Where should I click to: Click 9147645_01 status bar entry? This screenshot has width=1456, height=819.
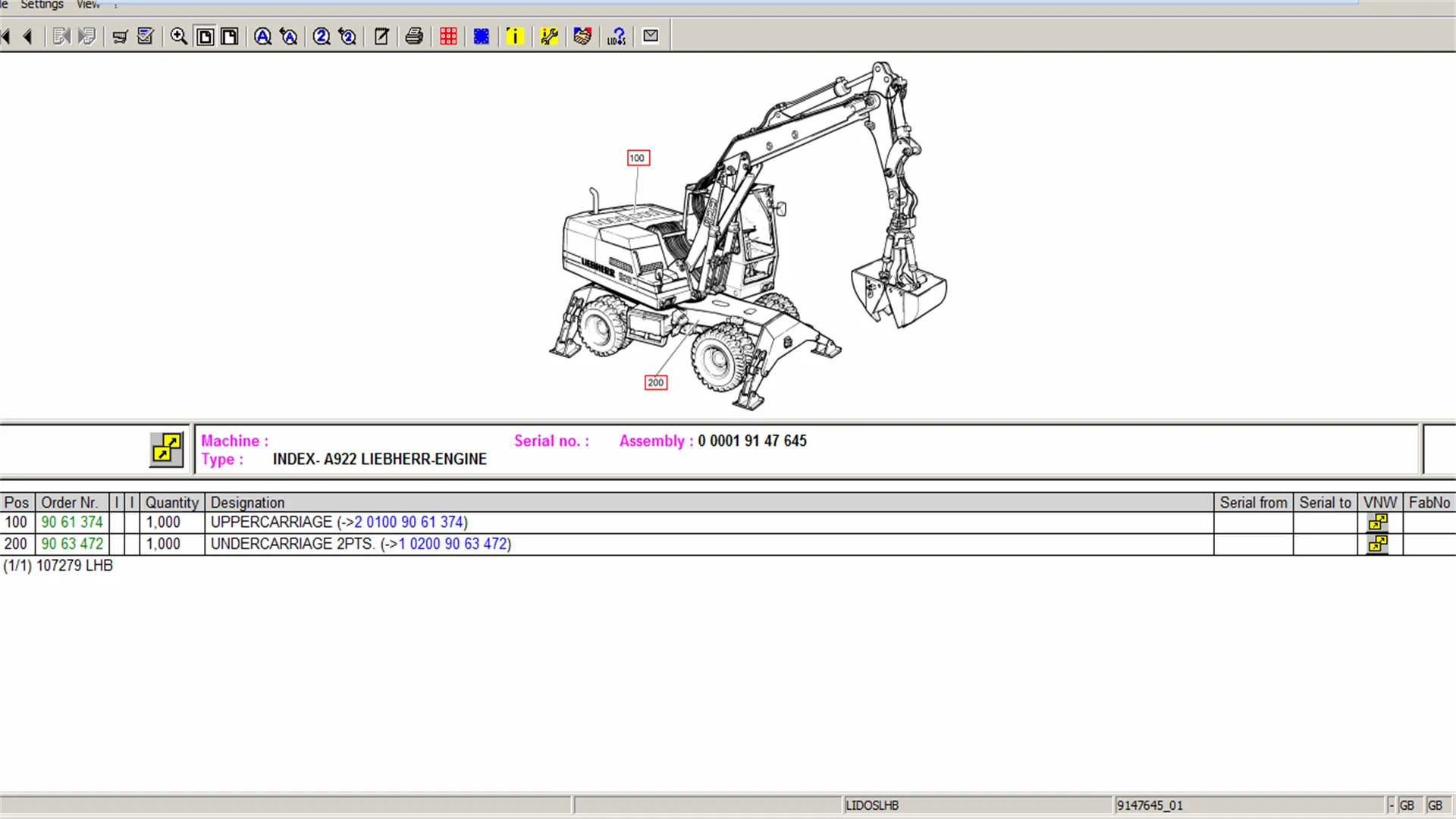coord(1150,805)
